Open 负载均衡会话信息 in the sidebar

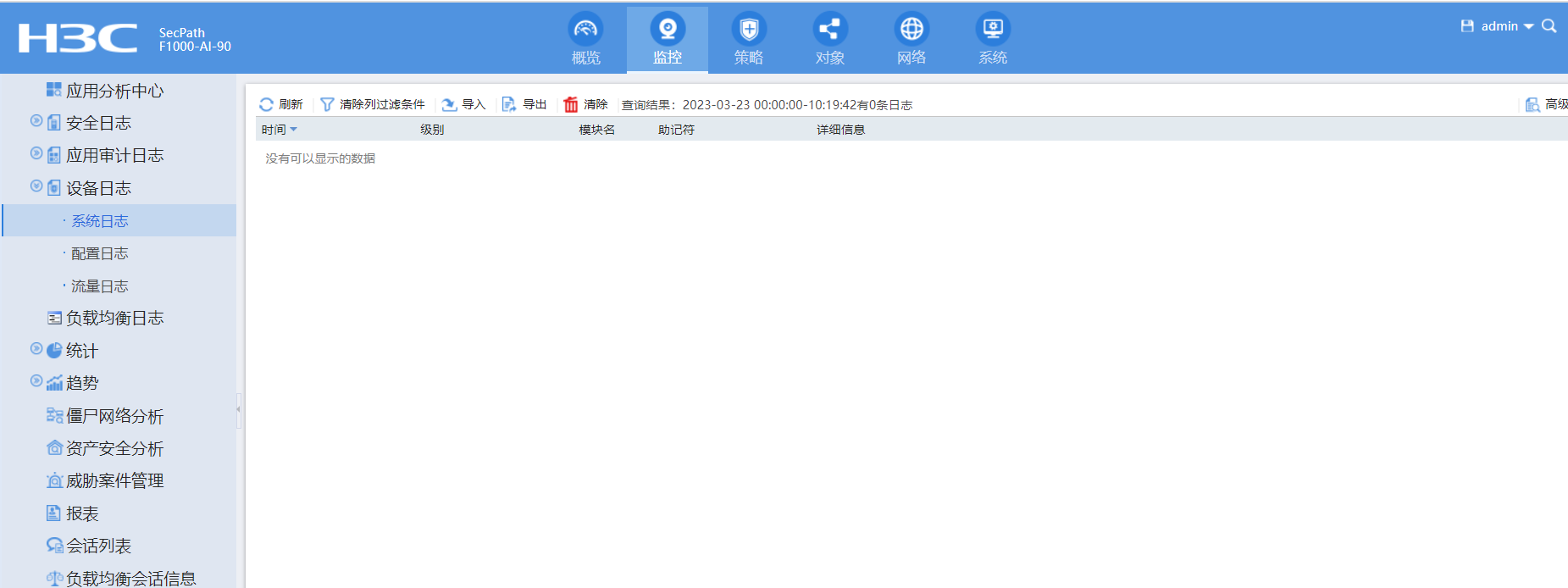pos(131,579)
